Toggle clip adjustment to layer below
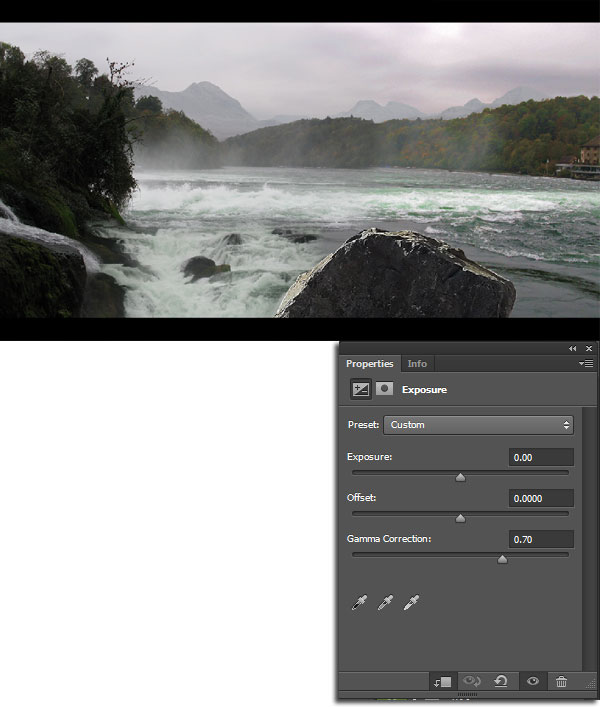Screen dimensions: 600x707 [442, 681]
